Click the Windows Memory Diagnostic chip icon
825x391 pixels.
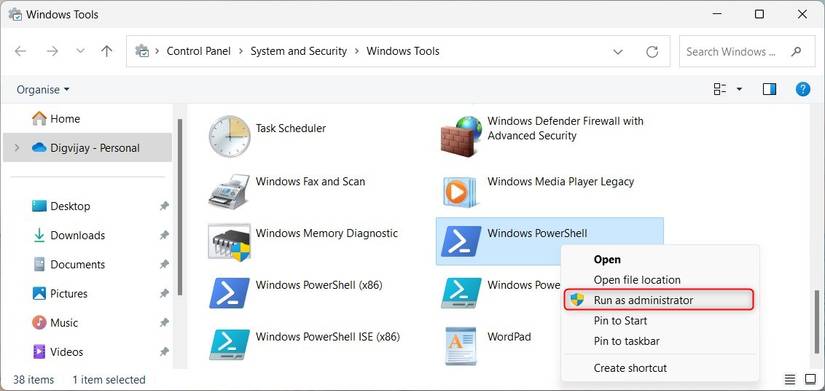229,243
